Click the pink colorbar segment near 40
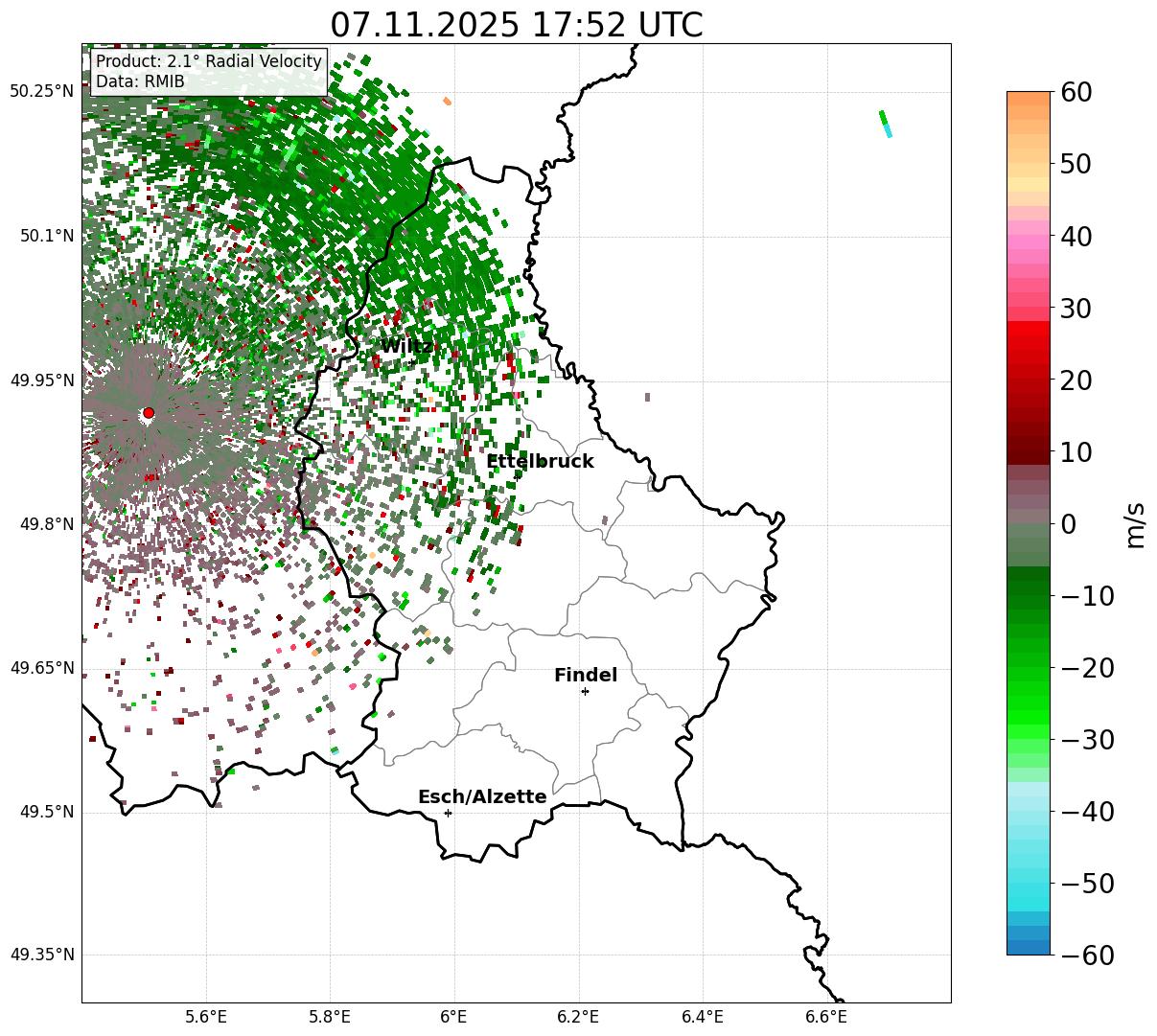Screen dimensions: 1157x1036 pos(1029,242)
